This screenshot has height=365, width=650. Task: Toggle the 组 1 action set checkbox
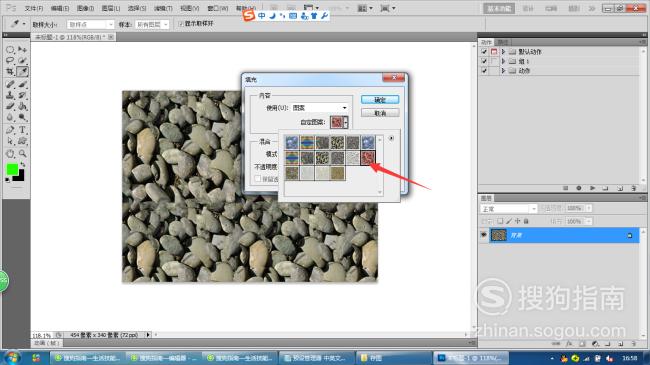484,61
